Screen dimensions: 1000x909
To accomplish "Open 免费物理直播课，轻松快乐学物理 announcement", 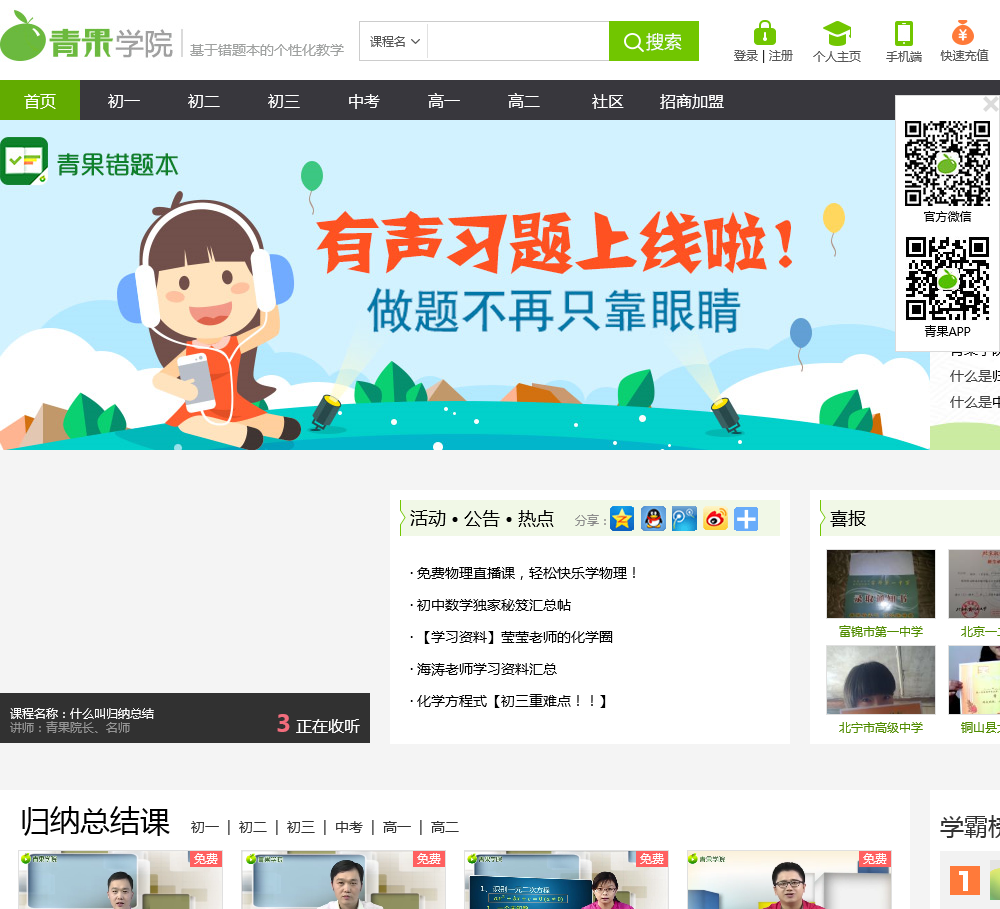I will pyautogui.click(x=527, y=573).
